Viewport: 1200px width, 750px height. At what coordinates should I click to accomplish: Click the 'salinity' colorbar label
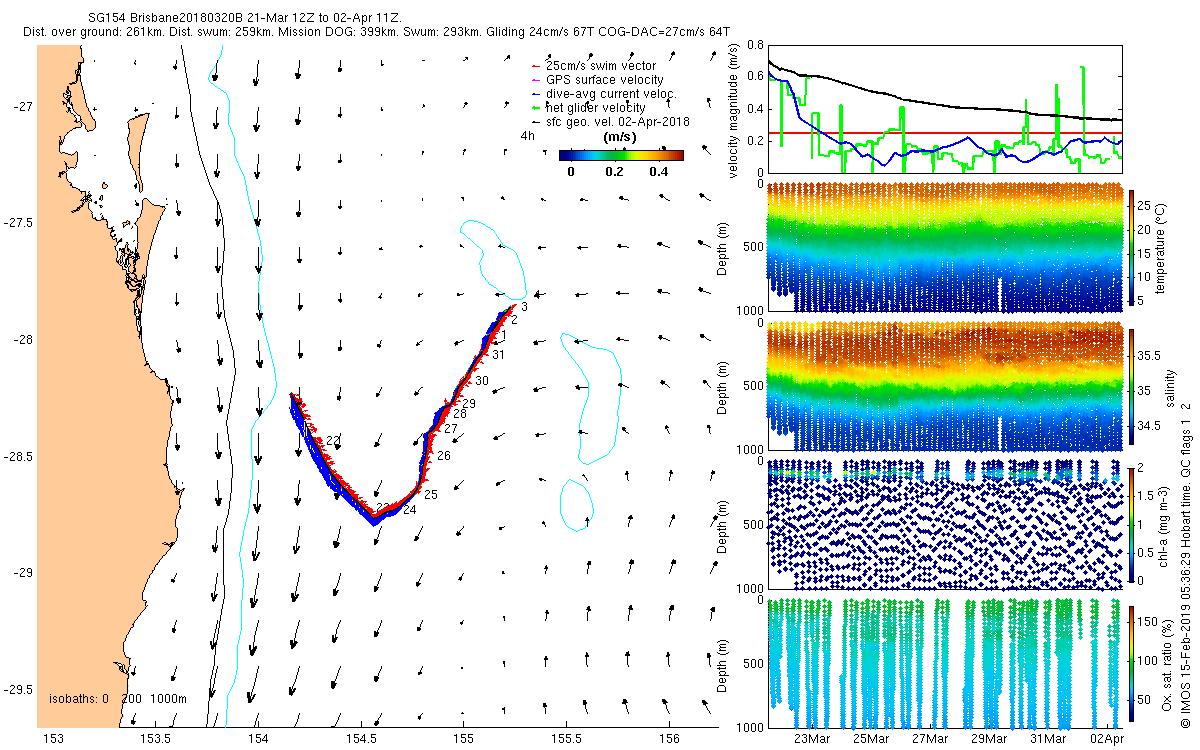[1169, 386]
